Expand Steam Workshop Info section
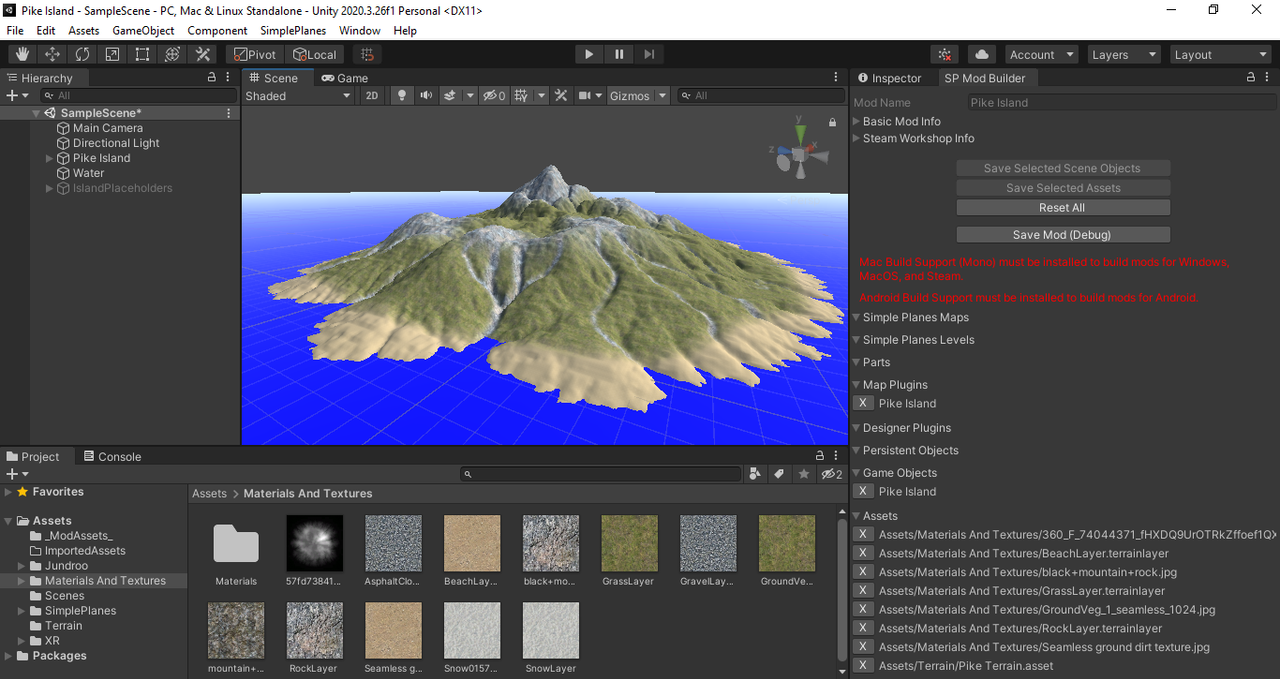1280x679 pixels. click(857, 138)
